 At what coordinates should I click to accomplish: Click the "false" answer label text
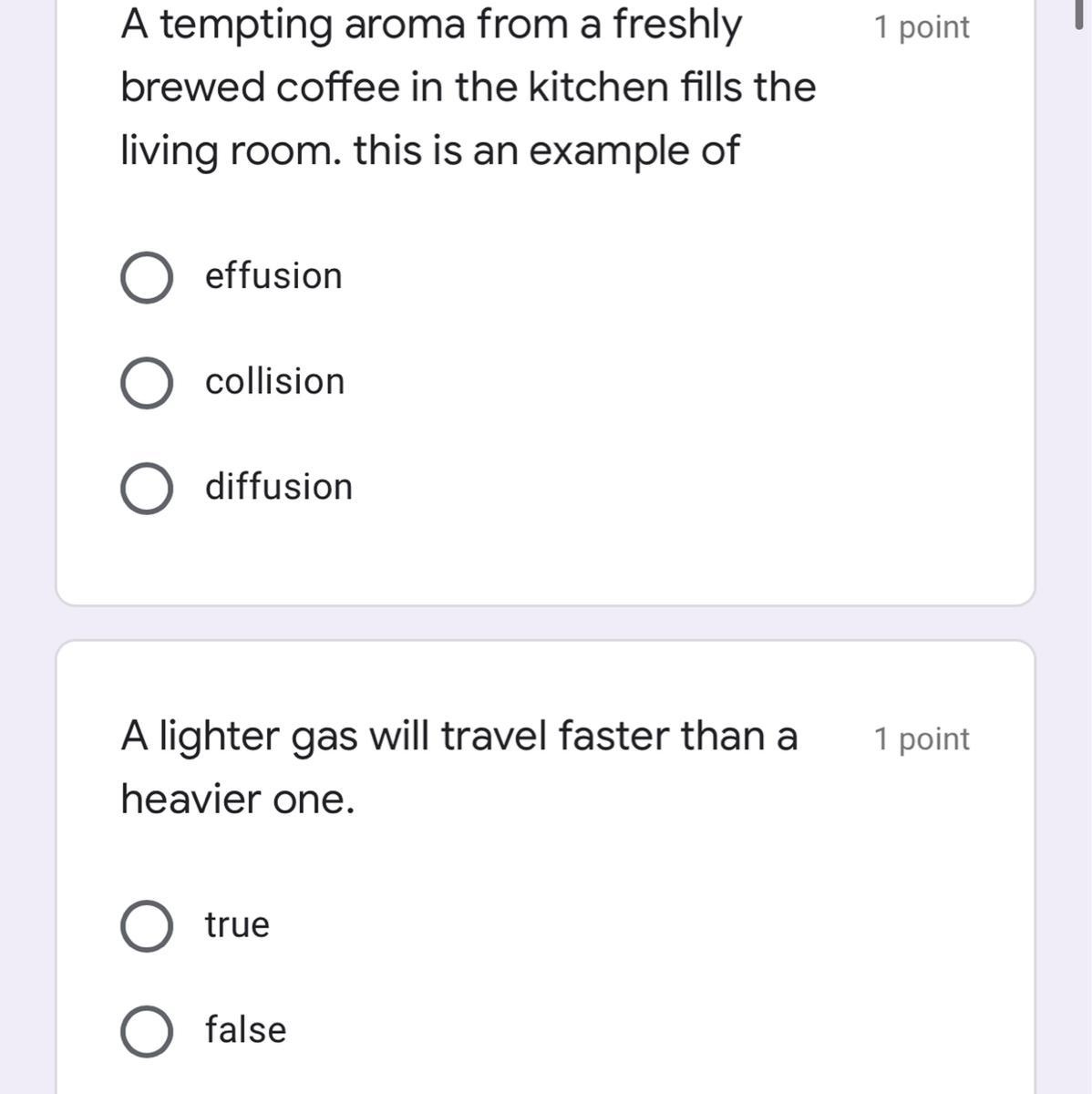[x=245, y=1030]
